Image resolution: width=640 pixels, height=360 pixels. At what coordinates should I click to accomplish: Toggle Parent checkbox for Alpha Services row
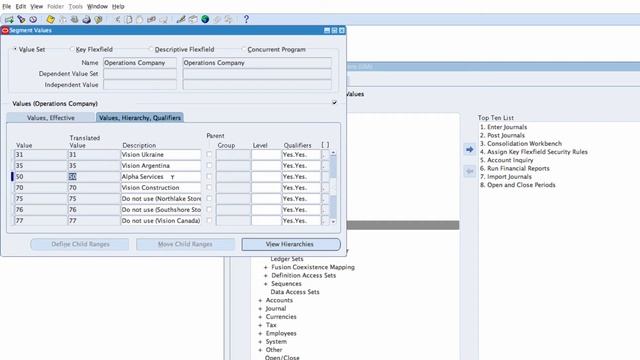[x=209, y=176]
